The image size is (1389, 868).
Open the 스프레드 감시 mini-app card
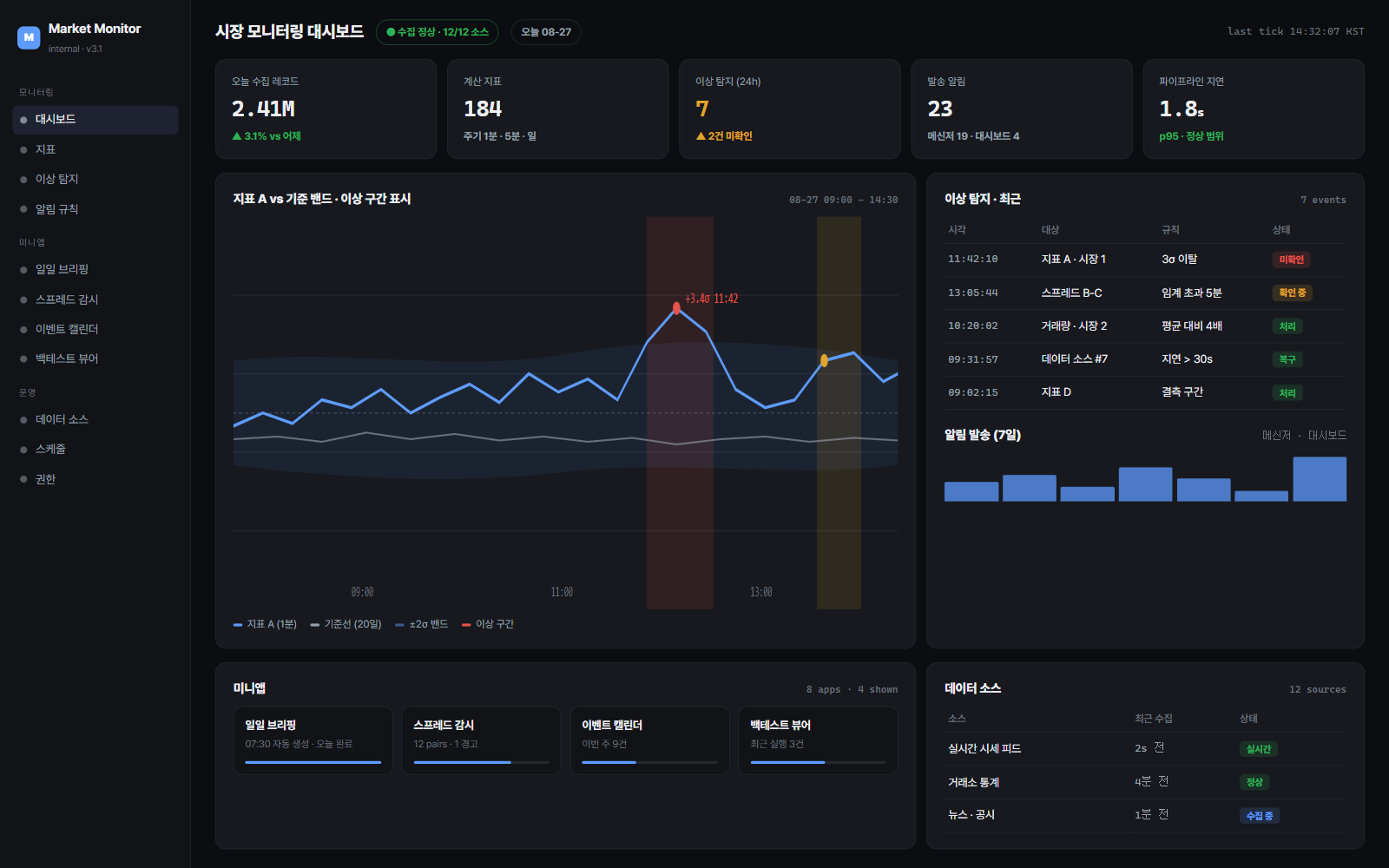[481, 740]
